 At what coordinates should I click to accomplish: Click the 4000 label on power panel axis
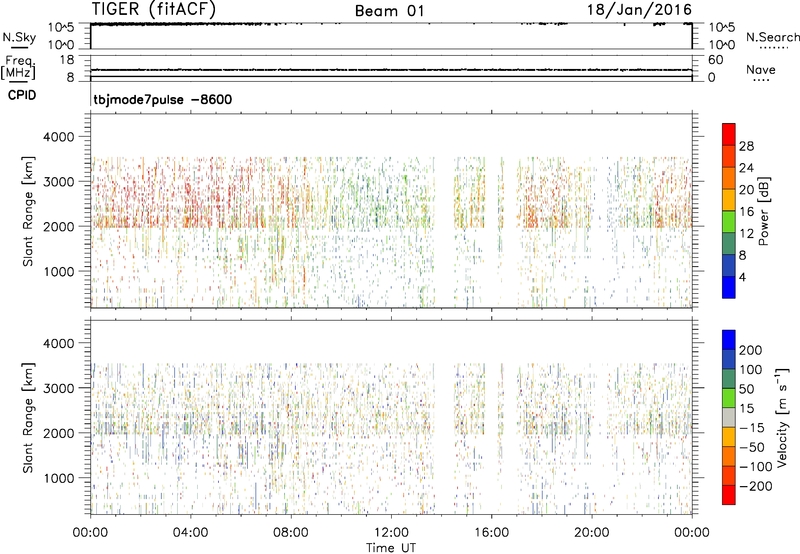[58, 137]
